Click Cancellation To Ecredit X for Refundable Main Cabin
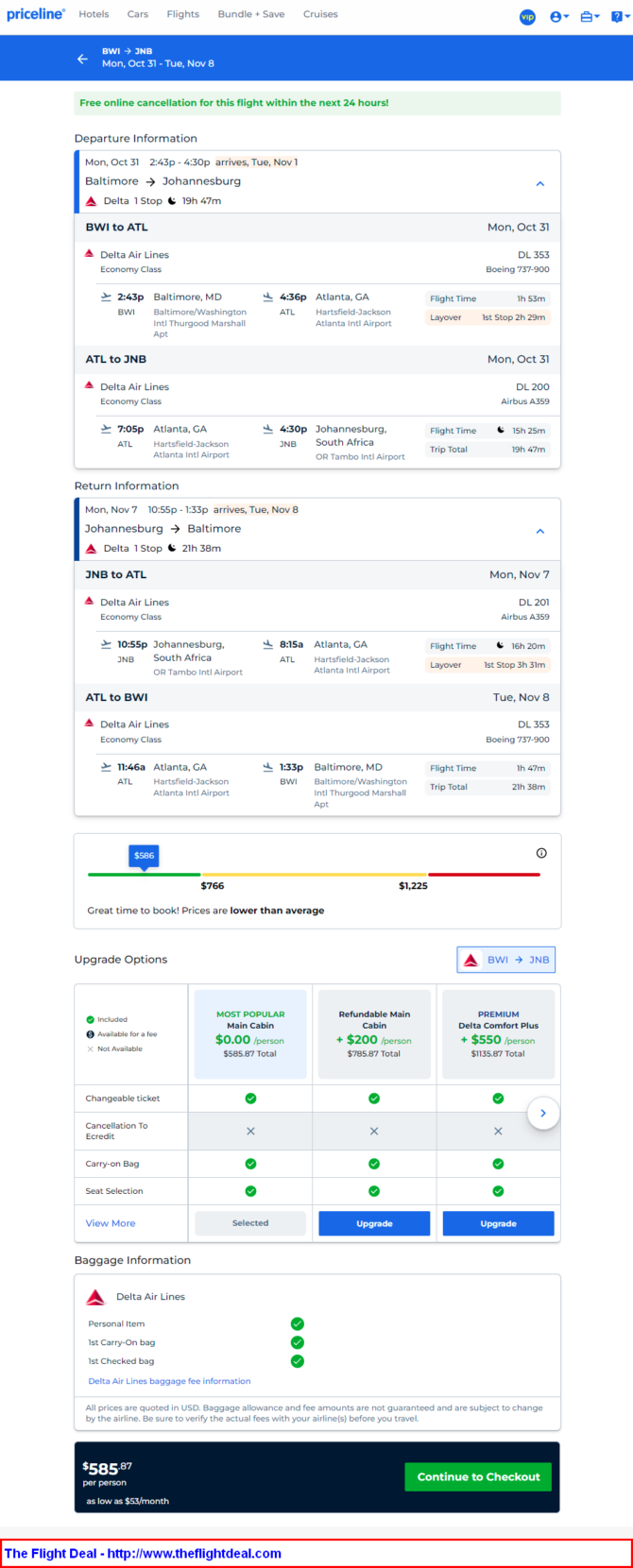The width and height of the screenshot is (633, 1568). [x=374, y=1131]
